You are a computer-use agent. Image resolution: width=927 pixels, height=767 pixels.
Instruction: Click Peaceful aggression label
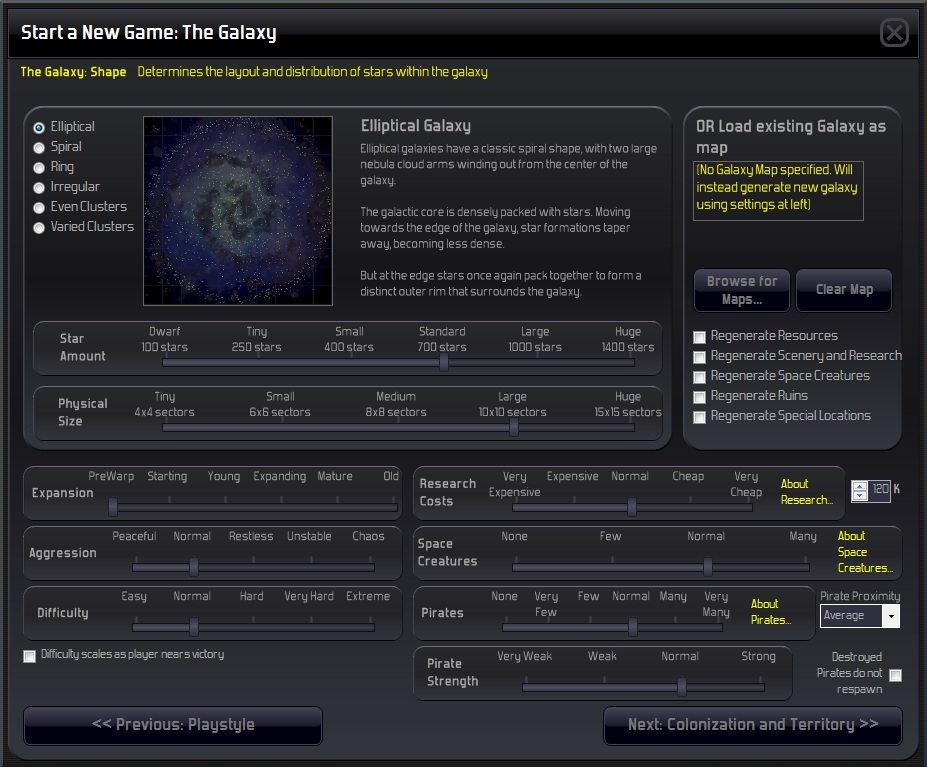[134, 536]
